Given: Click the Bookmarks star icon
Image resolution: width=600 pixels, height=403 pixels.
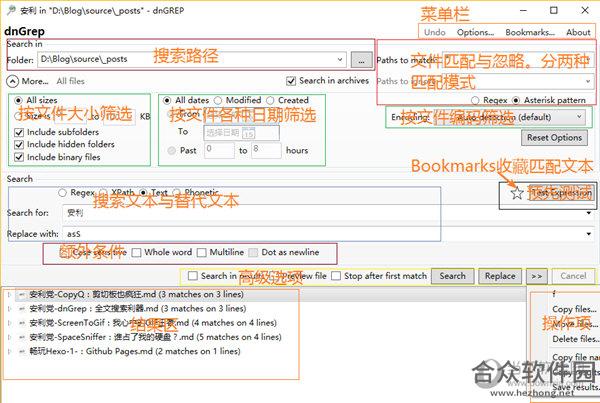Looking at the screenshot, I should point(517,193).
